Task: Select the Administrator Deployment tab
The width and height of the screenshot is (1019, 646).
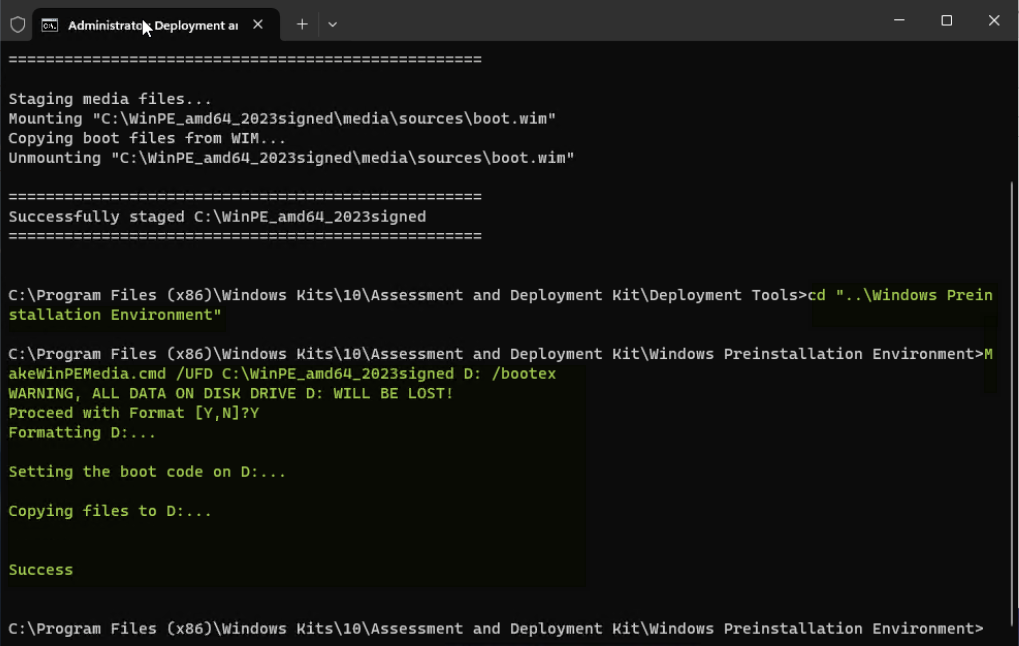Action: [x=152, y=25]
